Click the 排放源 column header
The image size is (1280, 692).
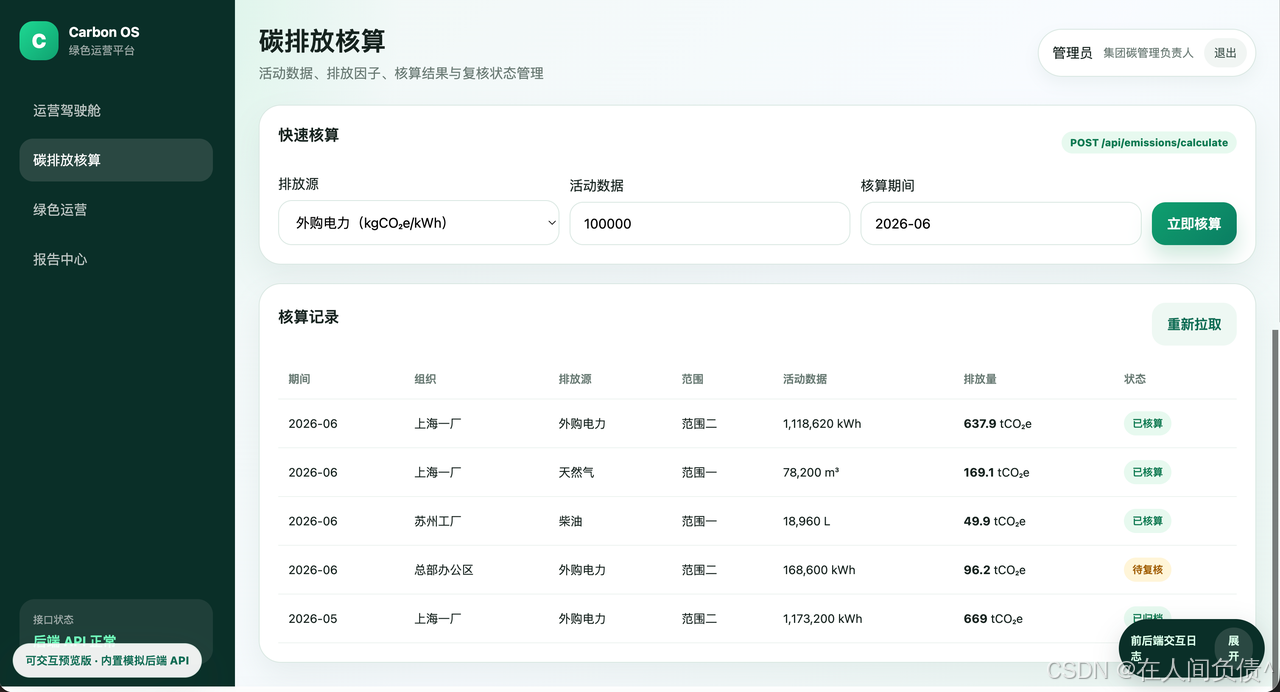pos(575,379)
